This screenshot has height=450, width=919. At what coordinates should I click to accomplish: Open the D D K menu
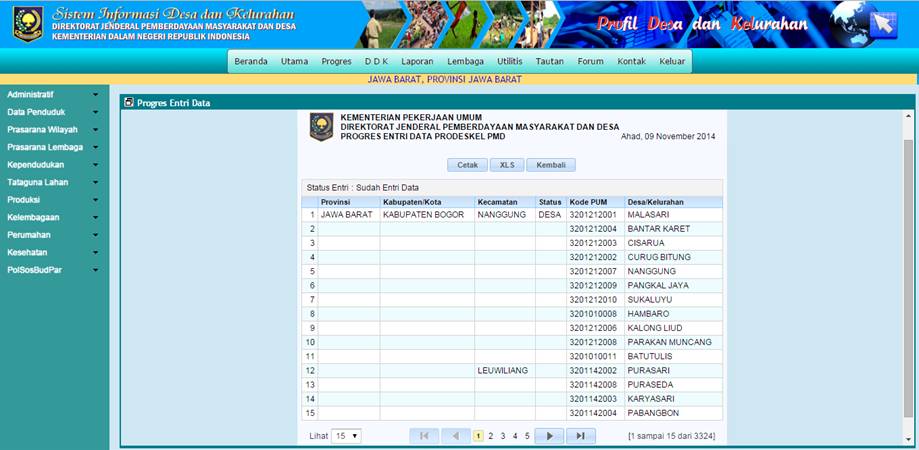pos(376,61)
